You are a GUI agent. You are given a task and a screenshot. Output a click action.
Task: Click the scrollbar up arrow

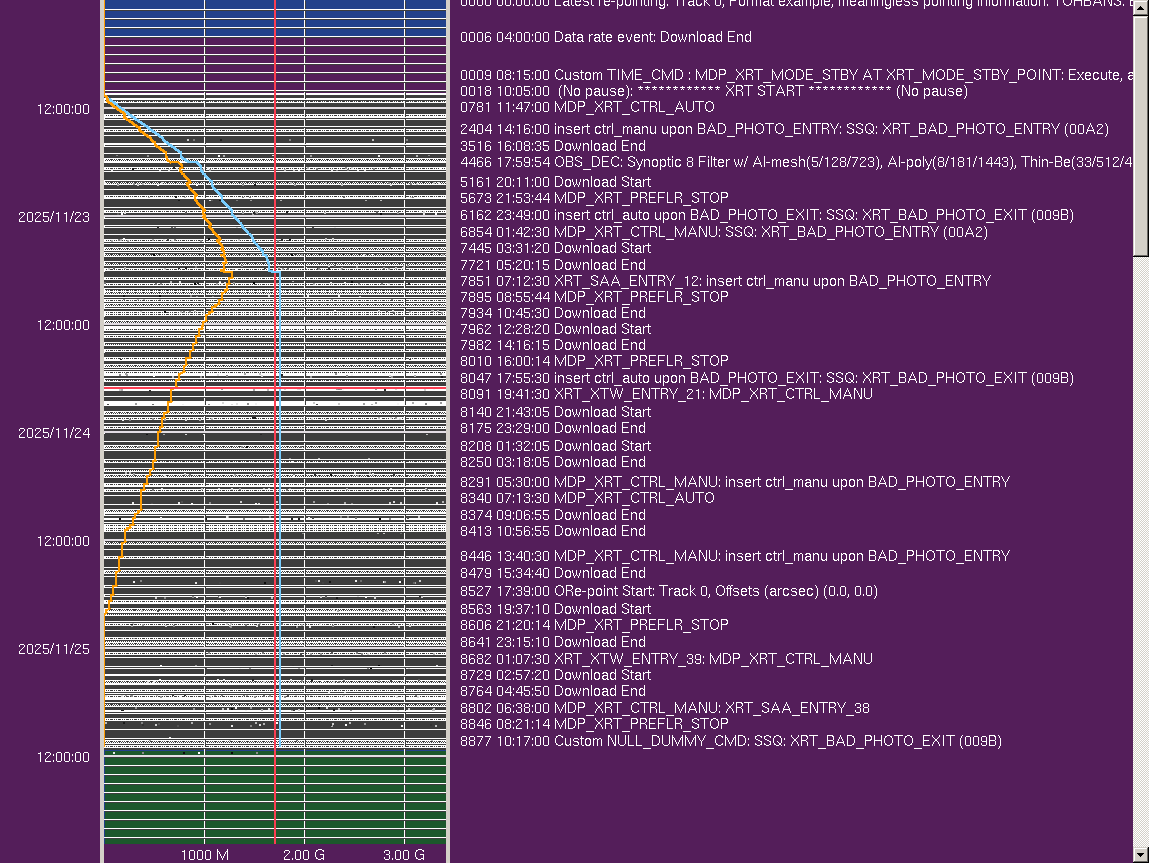pyautogui.click(x=1141, y=8)
